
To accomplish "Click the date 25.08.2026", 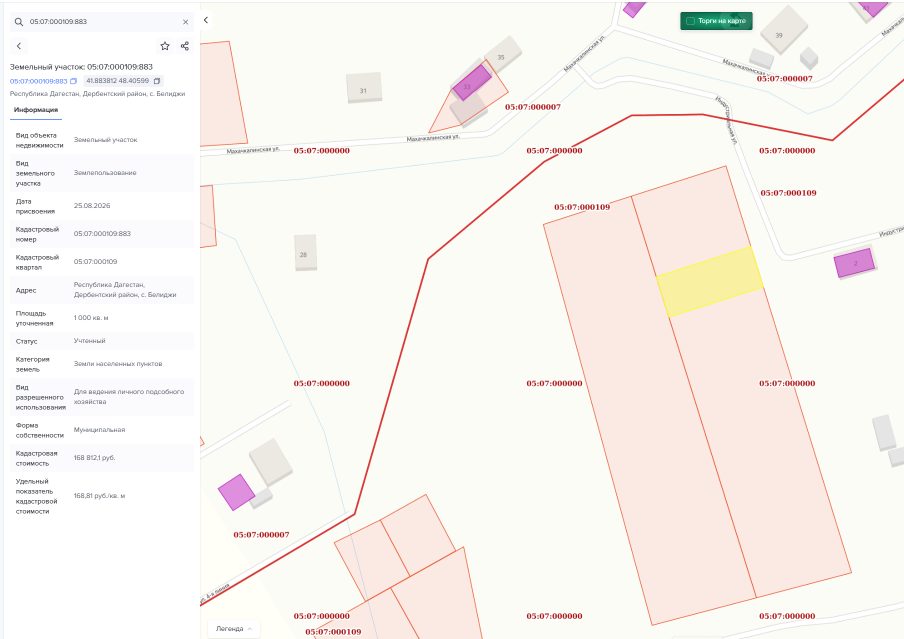I will (x=92, y=206).
